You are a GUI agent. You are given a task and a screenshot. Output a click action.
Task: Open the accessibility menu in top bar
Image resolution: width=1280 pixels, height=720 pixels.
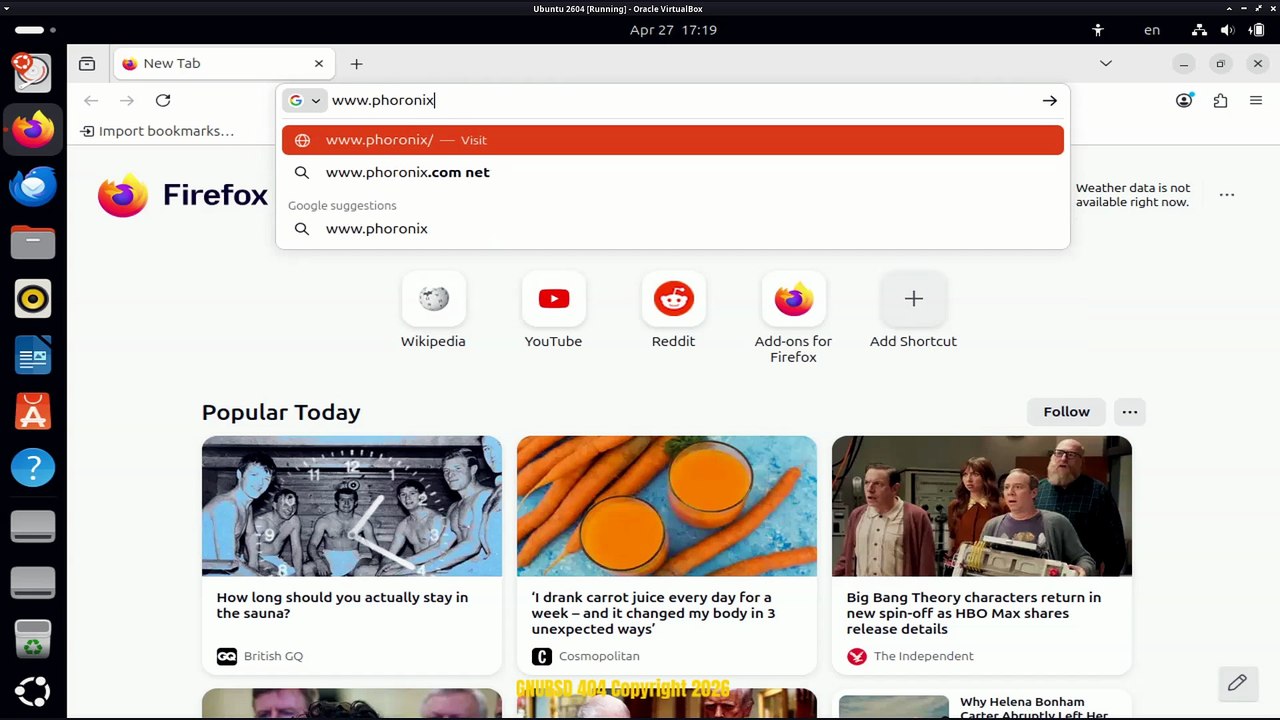coord(1098,30)
